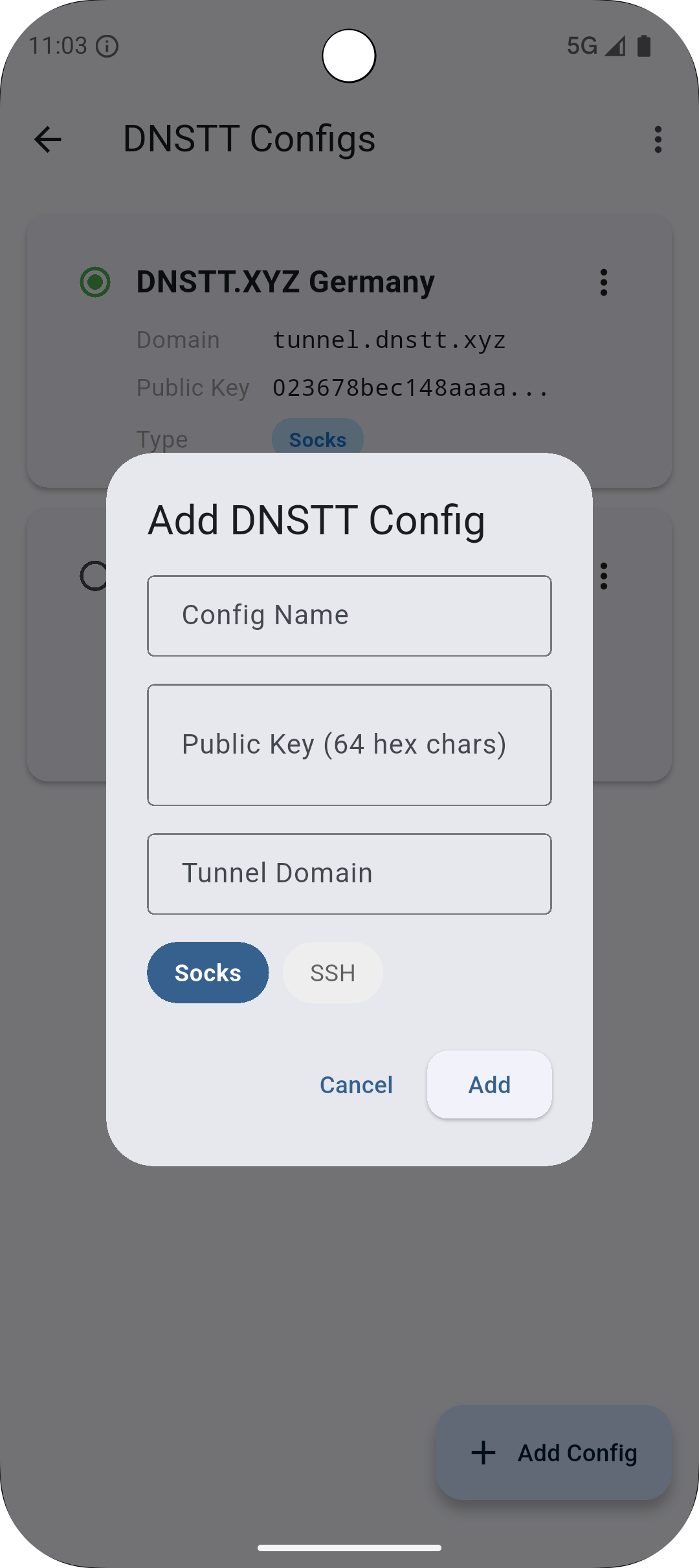Image resolution: width=699 pixels, height=1568 pixels.
Task: Open the DNSTT Configs overflow menu
Action: (658, 139)
